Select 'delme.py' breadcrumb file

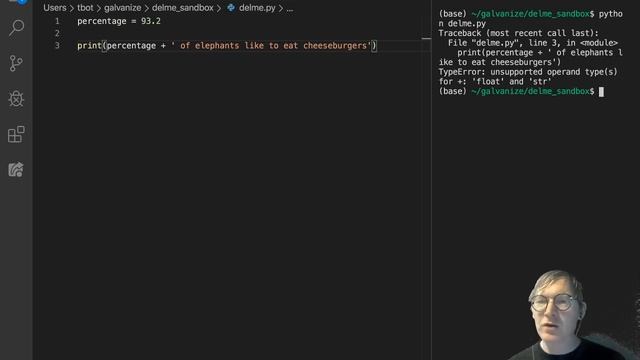[257, 8]
